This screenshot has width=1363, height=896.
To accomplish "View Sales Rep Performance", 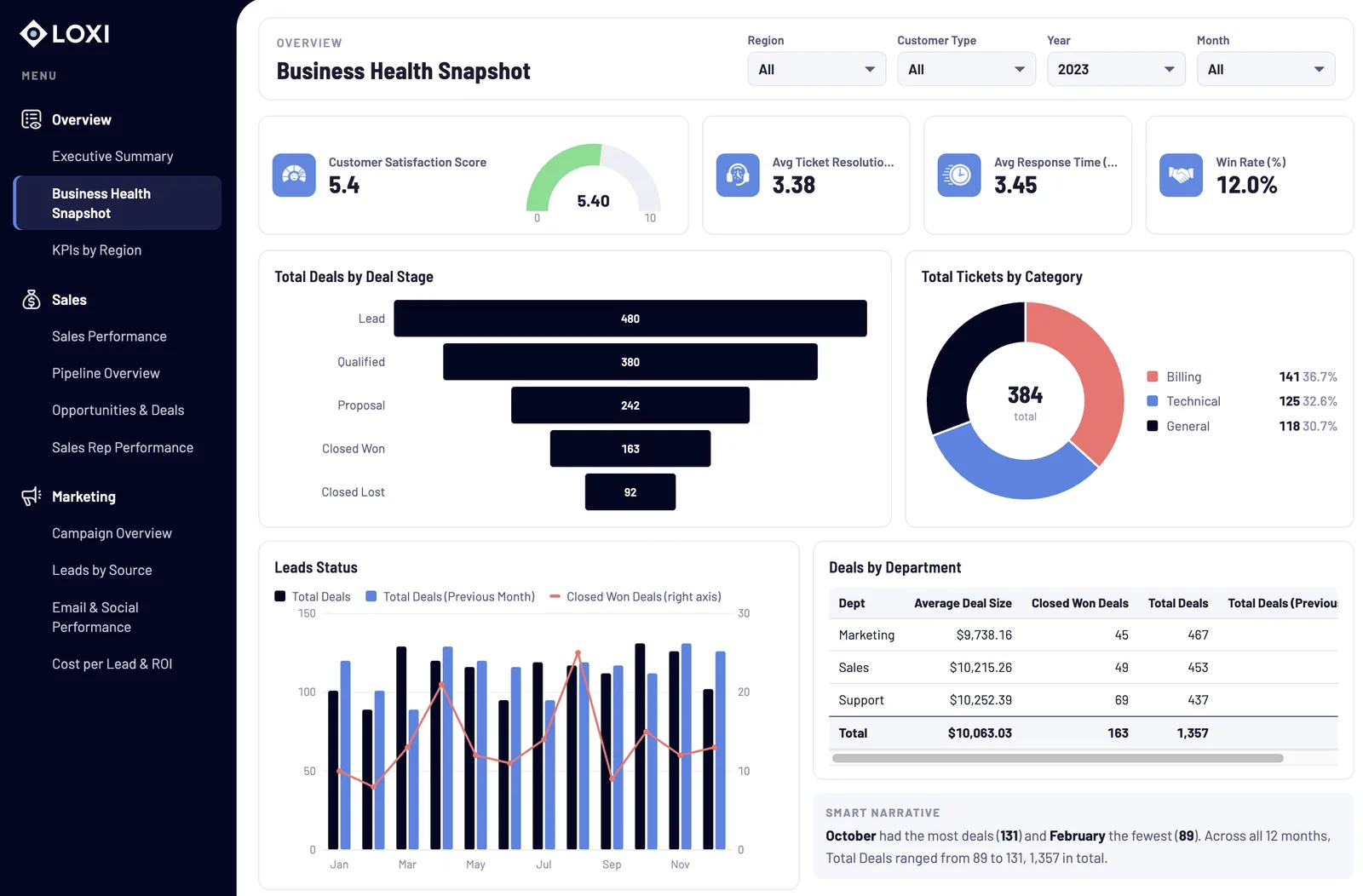I will click(123, 448).
